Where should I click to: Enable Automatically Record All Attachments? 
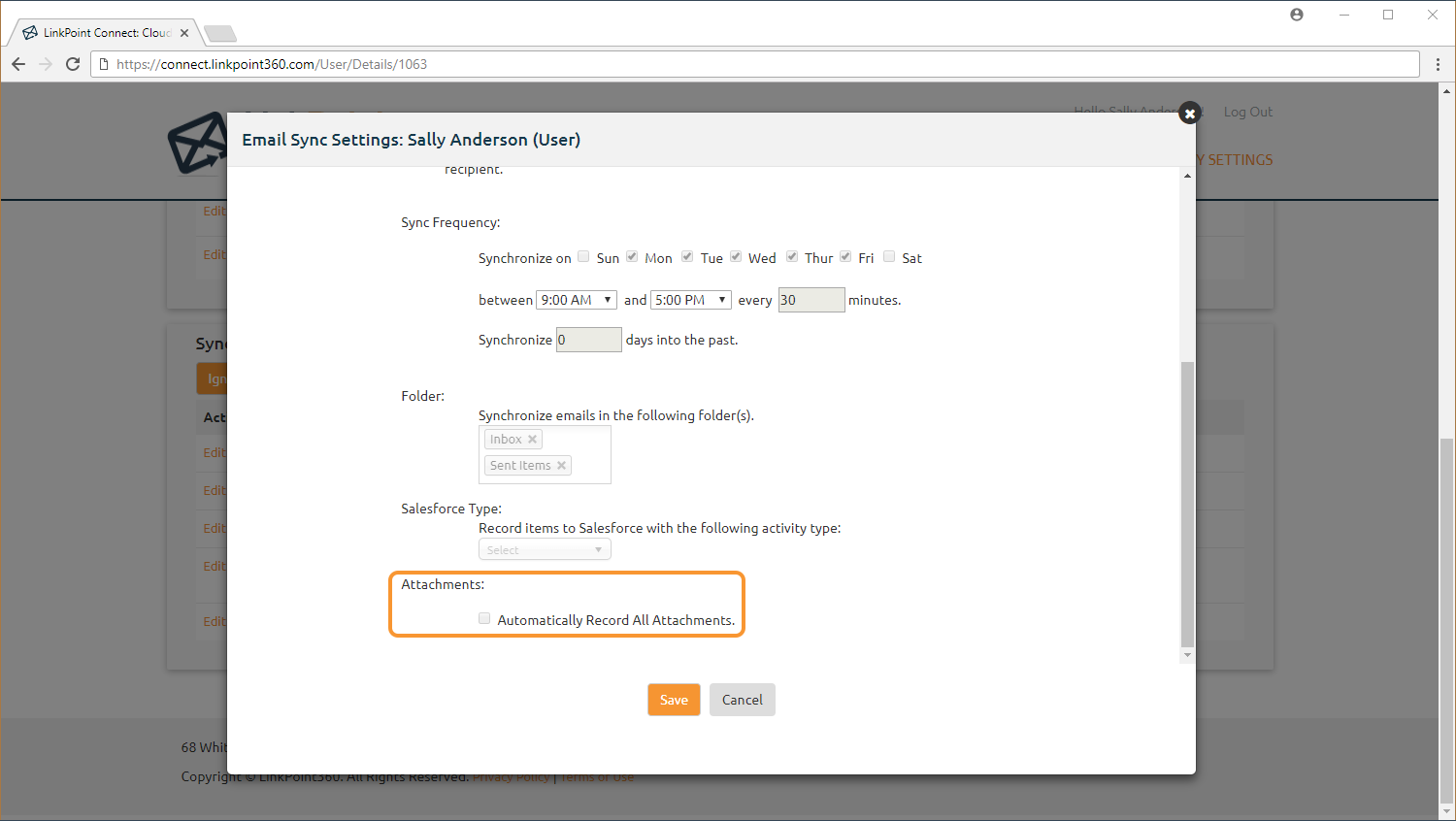[x=484, y=618]
